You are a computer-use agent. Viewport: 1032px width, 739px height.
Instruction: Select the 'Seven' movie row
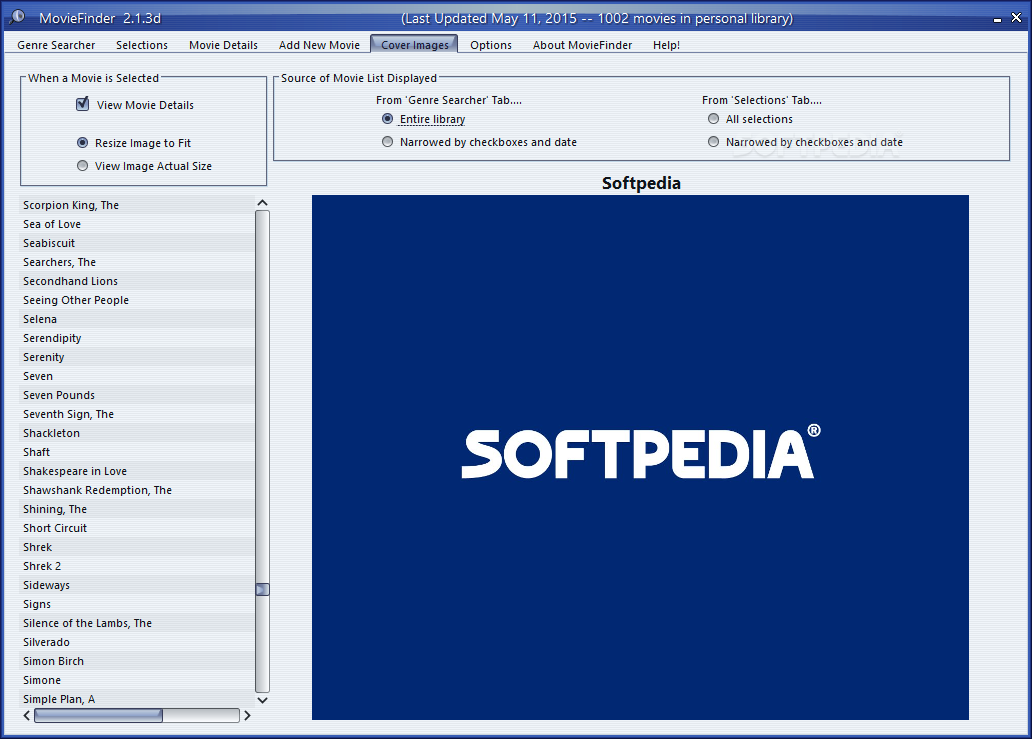137,376
